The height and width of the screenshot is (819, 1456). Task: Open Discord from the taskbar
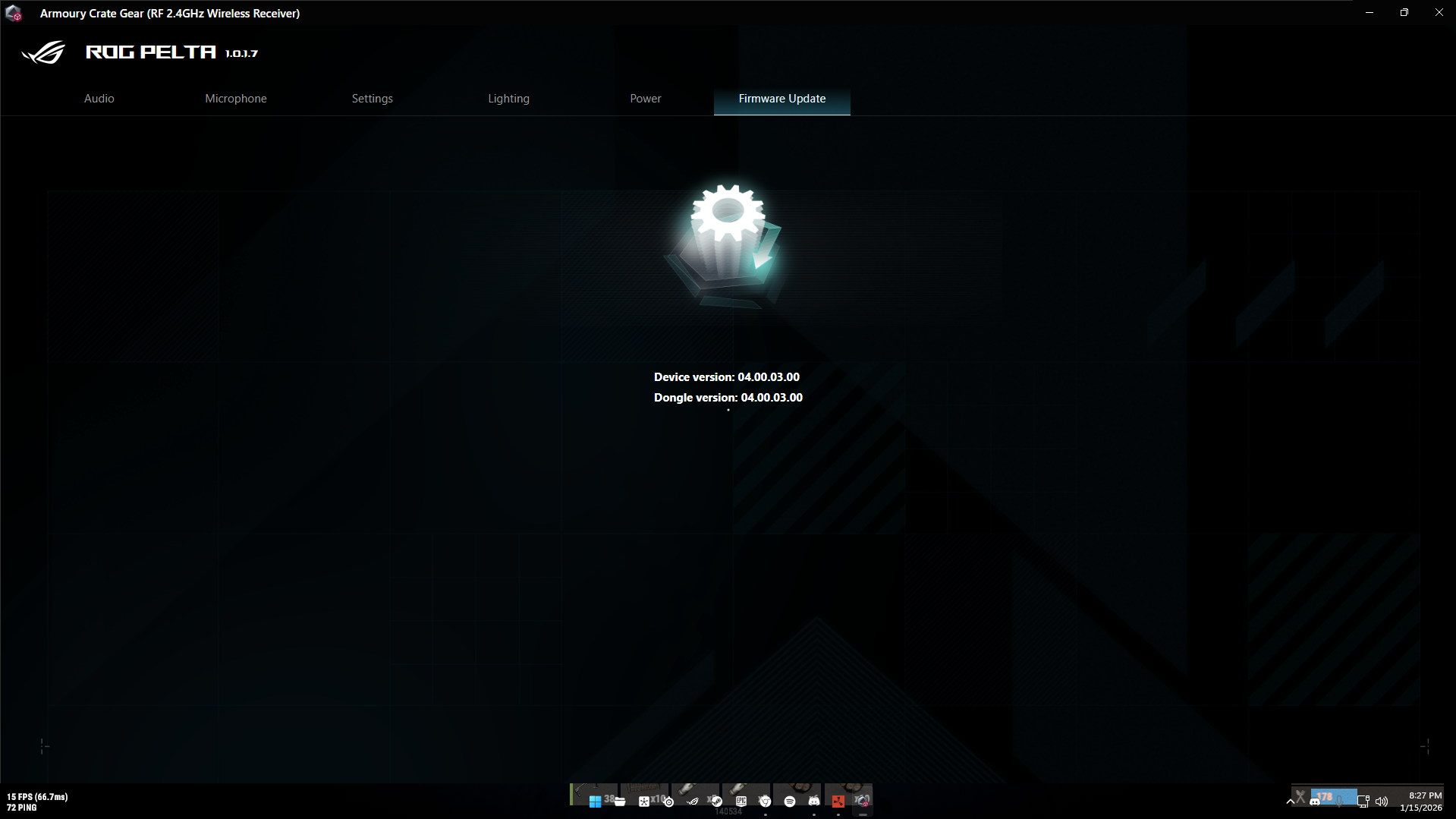pyautogui.click(x=814, y=802)
